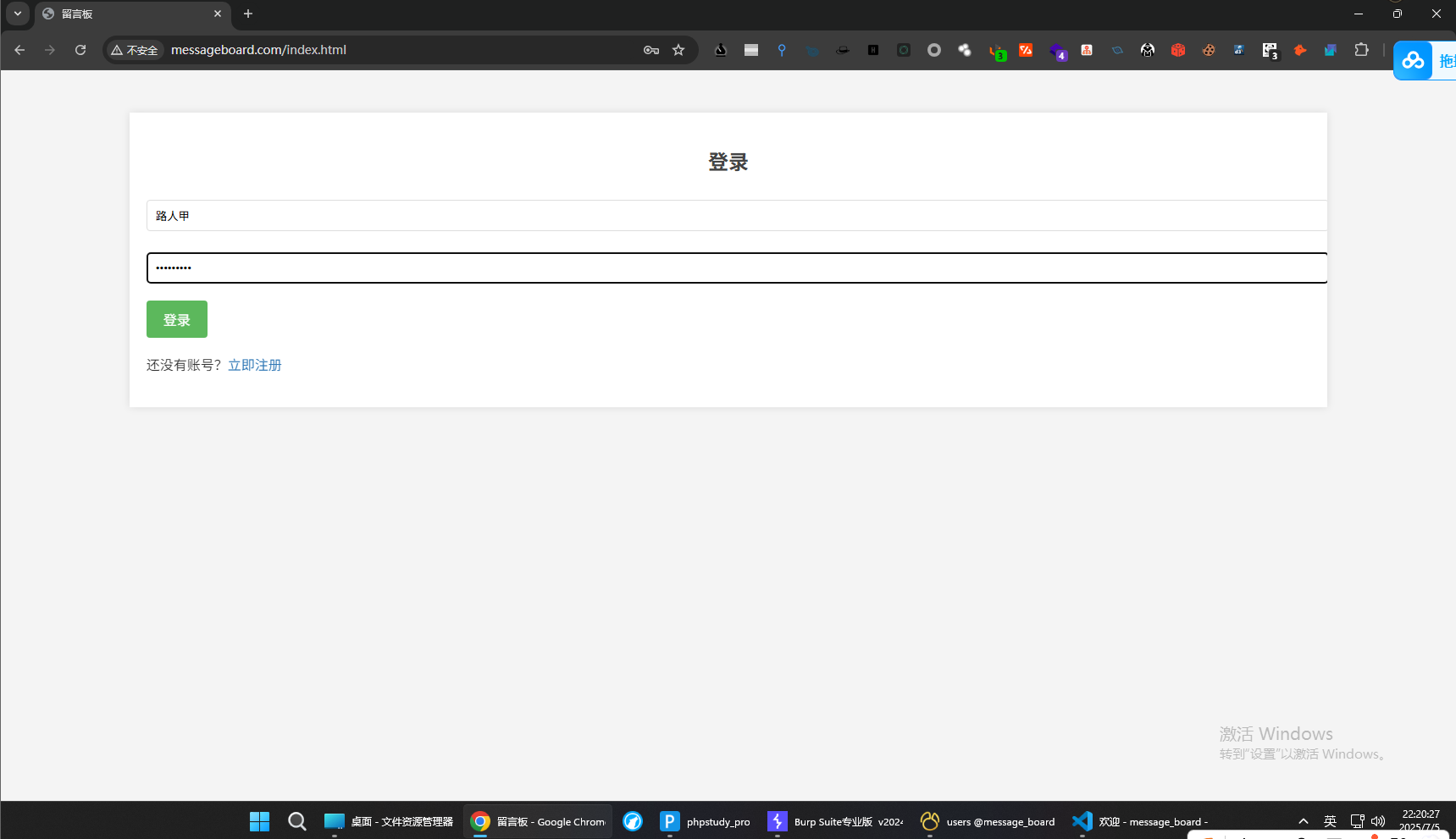Click the red dice extension icon
Screen dimensions: 1456x839
[1177, 50]
